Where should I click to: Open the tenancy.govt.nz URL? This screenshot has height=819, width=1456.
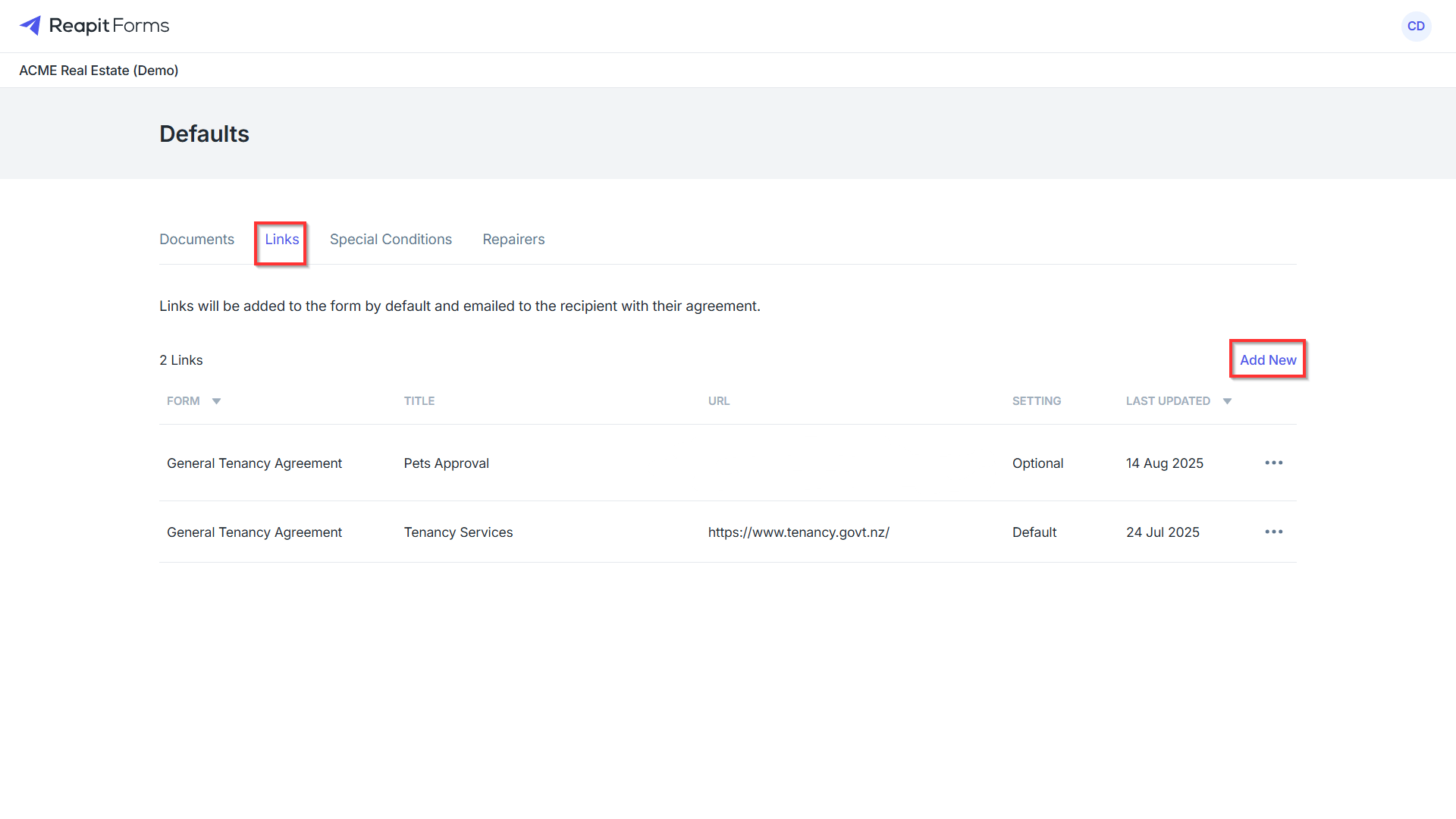tap(799, 532)
